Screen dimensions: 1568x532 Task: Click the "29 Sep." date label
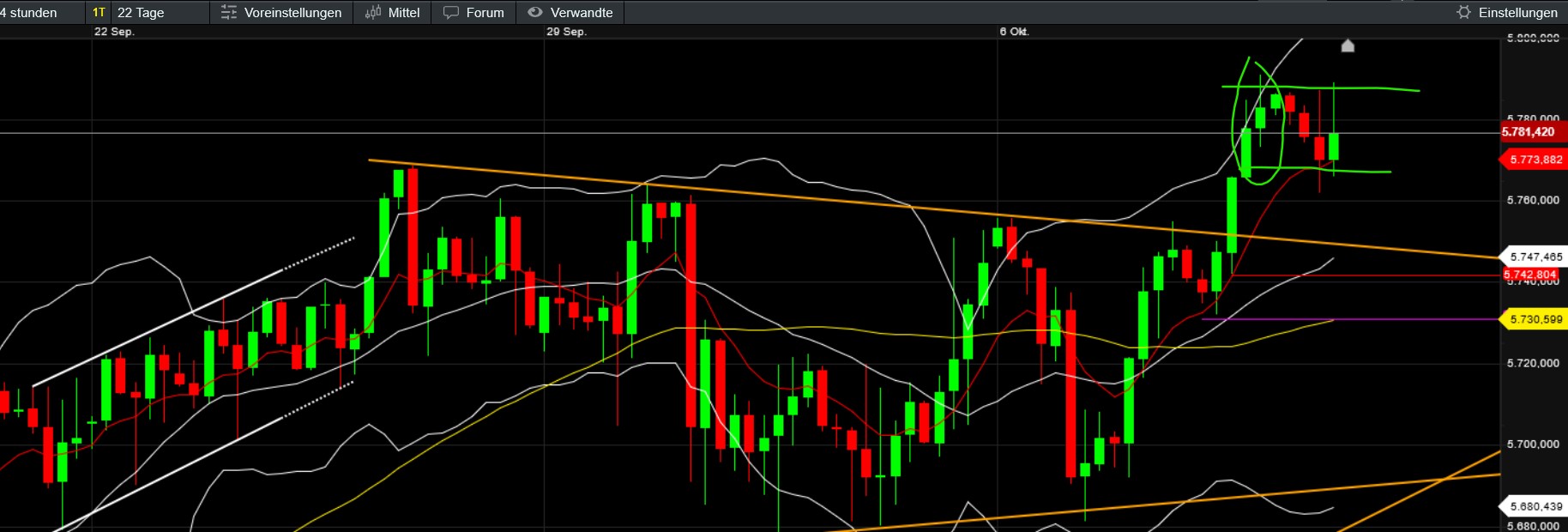pyautogui.click(x=566, y=32)
